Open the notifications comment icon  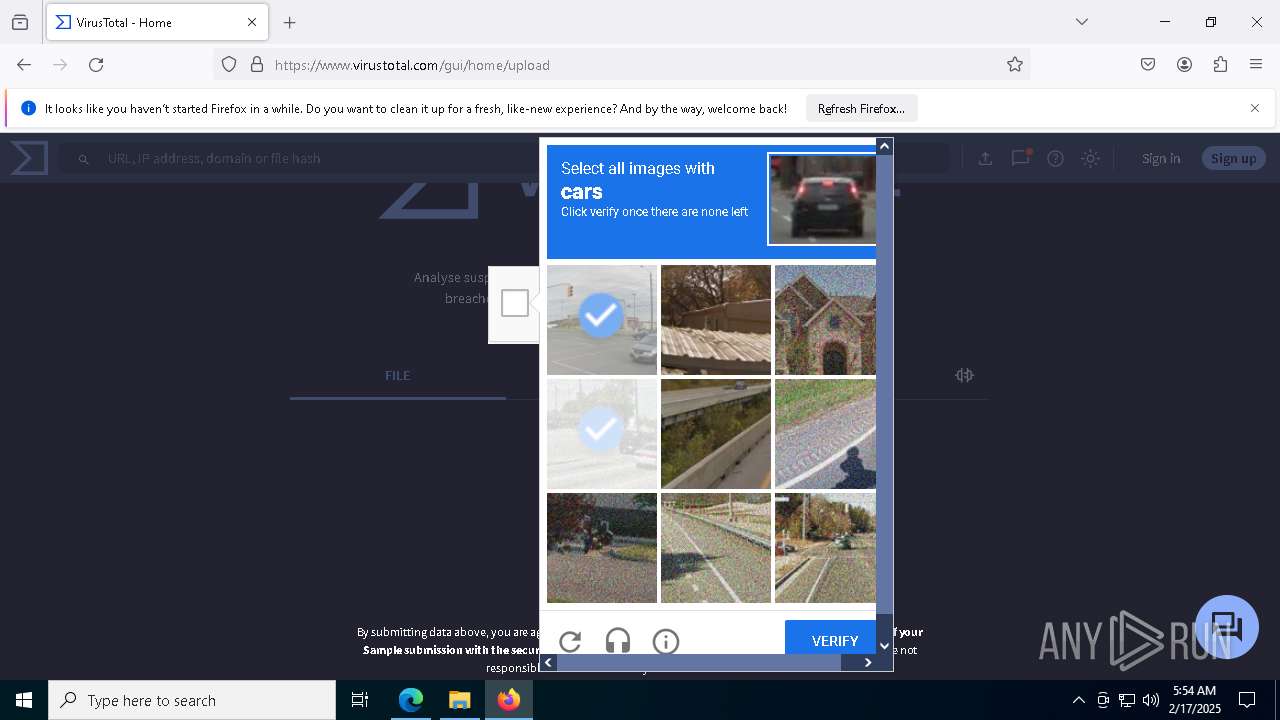[1021, 158]
